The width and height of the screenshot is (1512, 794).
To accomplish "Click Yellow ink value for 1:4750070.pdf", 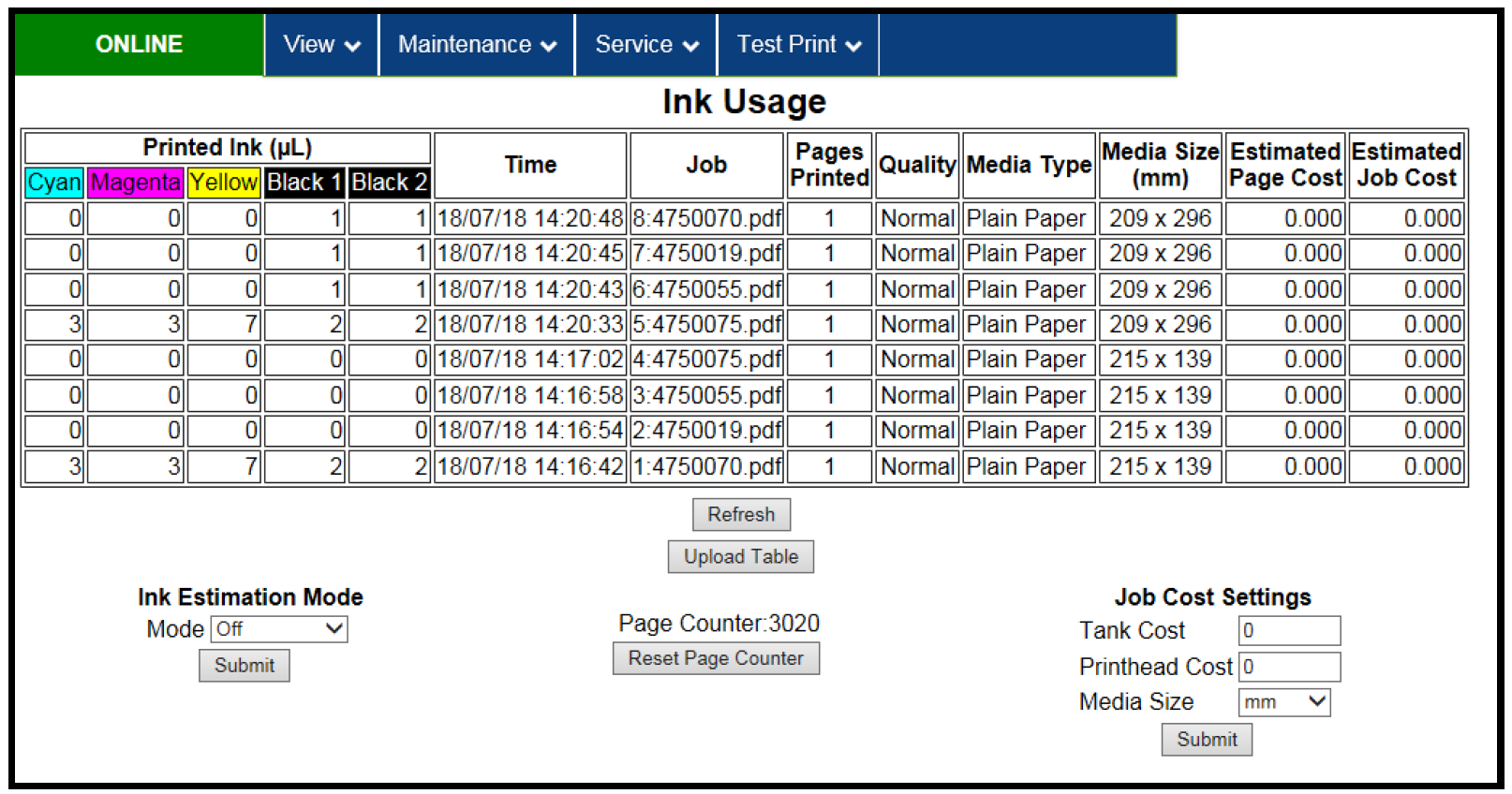I will 224,466.
